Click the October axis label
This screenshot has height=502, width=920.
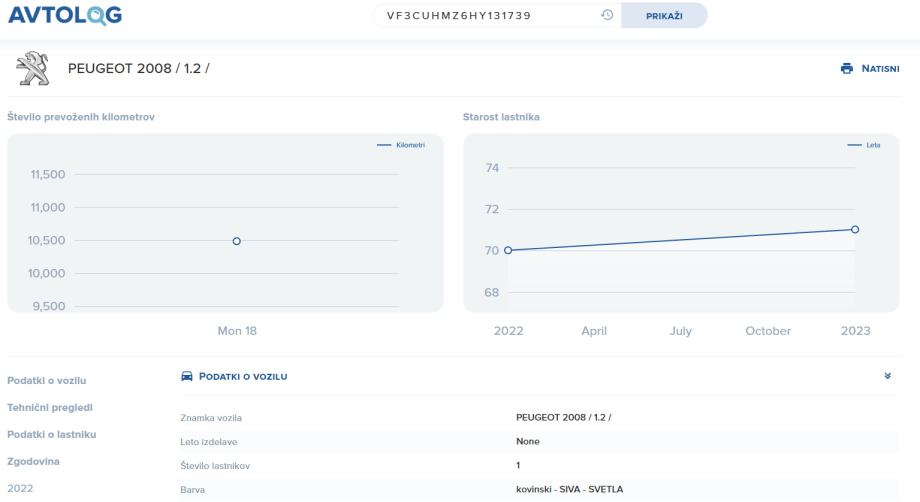[768, 331]
